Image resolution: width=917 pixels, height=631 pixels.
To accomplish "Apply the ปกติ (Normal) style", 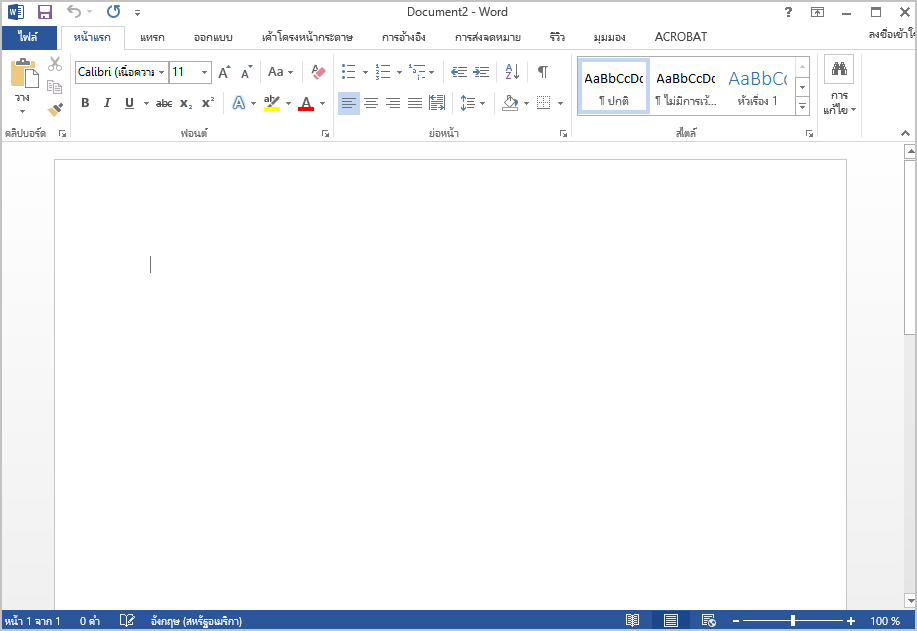I will (613, 87).
